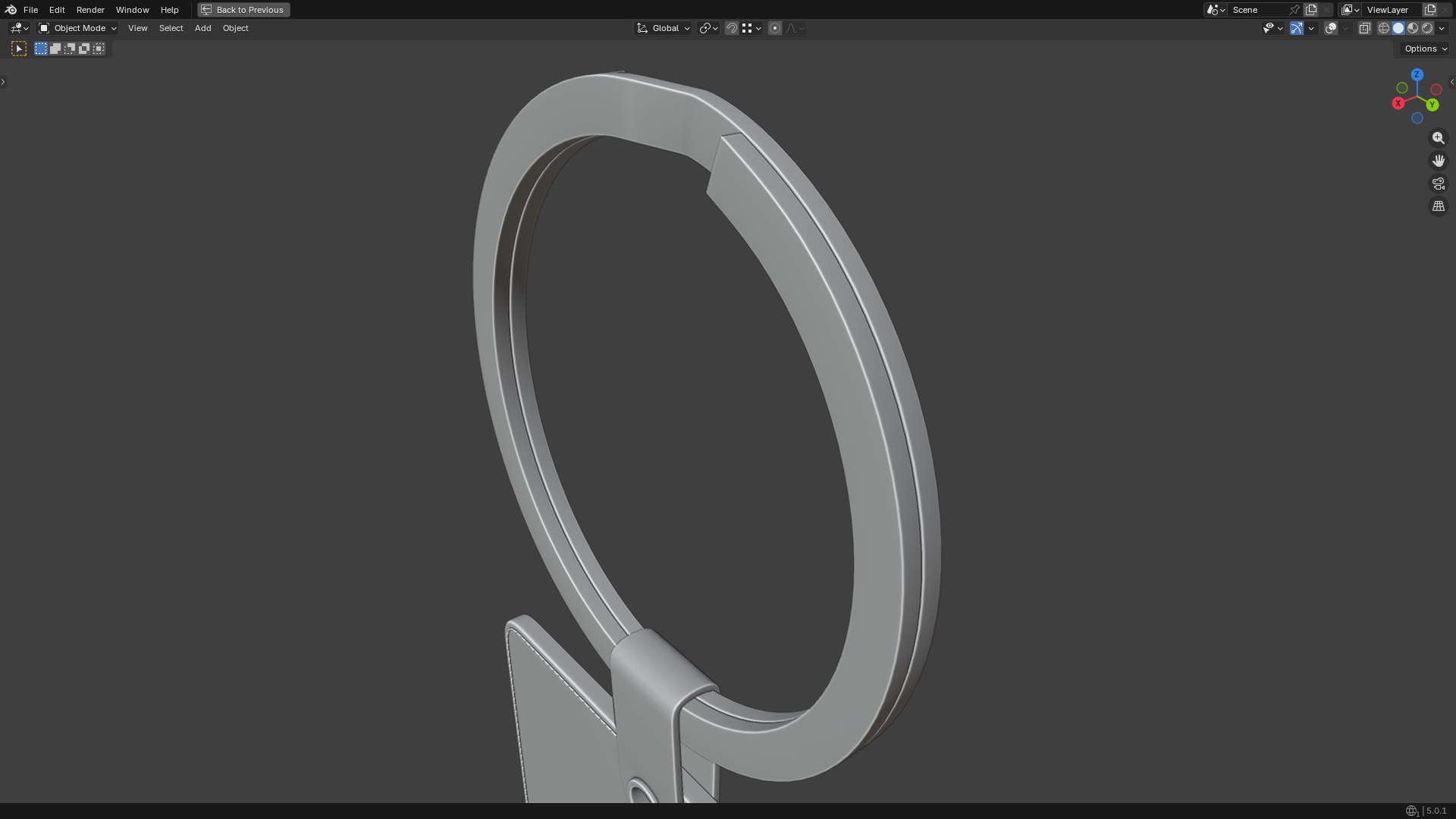Switch perspective/orthographic grid icon
This screenshot has height=819, width=1456.
tap(1438, 206)
